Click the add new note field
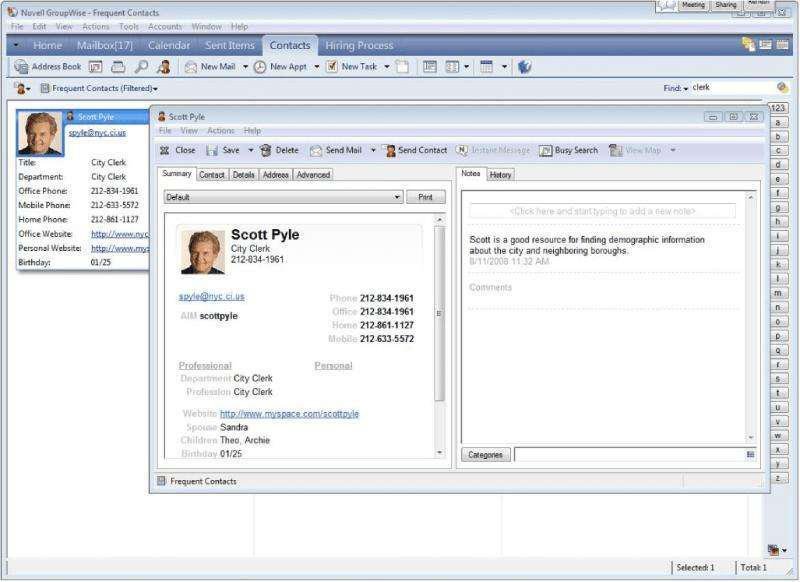This screenshot has width=800, height=582. click(602, 211)
